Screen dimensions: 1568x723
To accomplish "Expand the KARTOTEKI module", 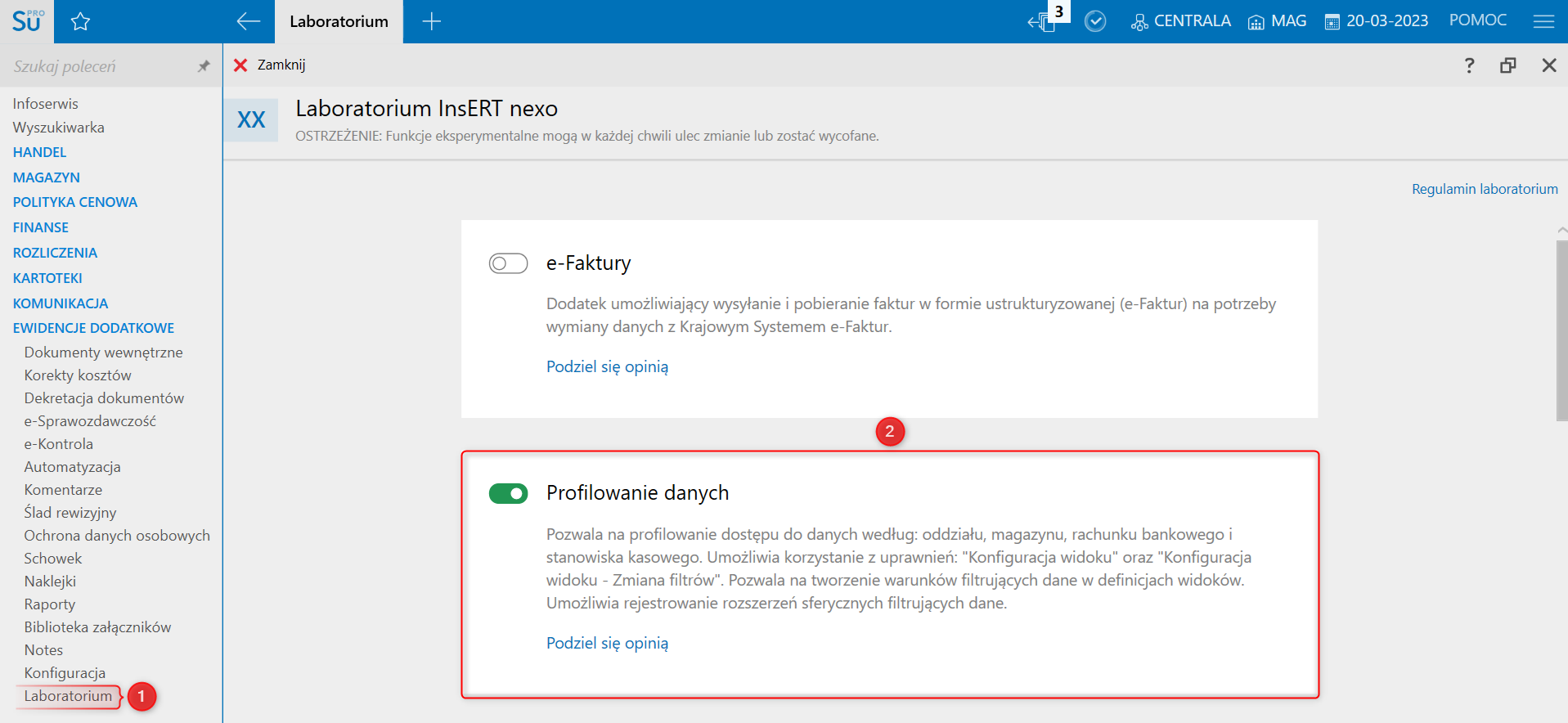I will coord(47,278).
